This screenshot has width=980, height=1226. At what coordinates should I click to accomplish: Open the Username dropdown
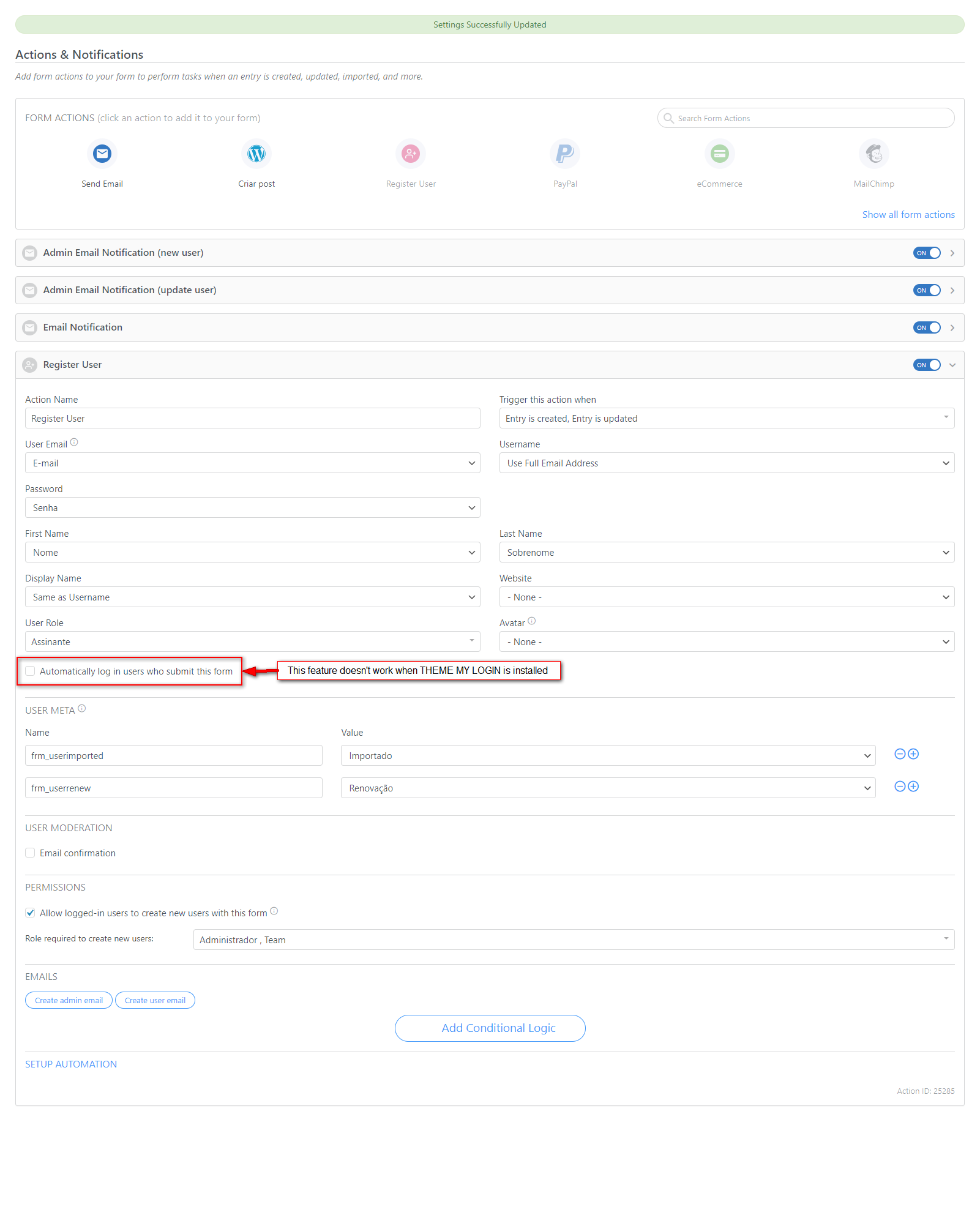click(x=727, y=463)
